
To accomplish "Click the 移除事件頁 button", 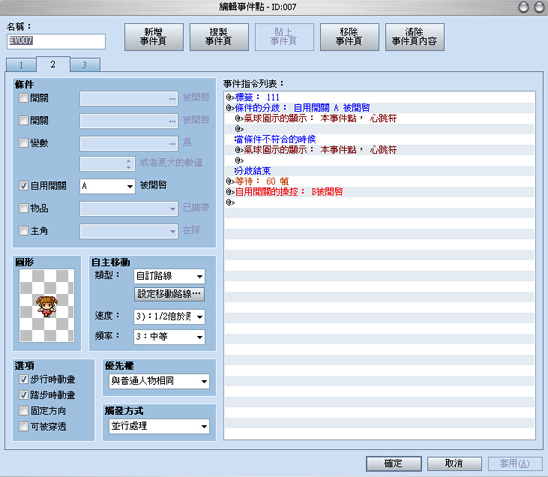I will (349, 37).
